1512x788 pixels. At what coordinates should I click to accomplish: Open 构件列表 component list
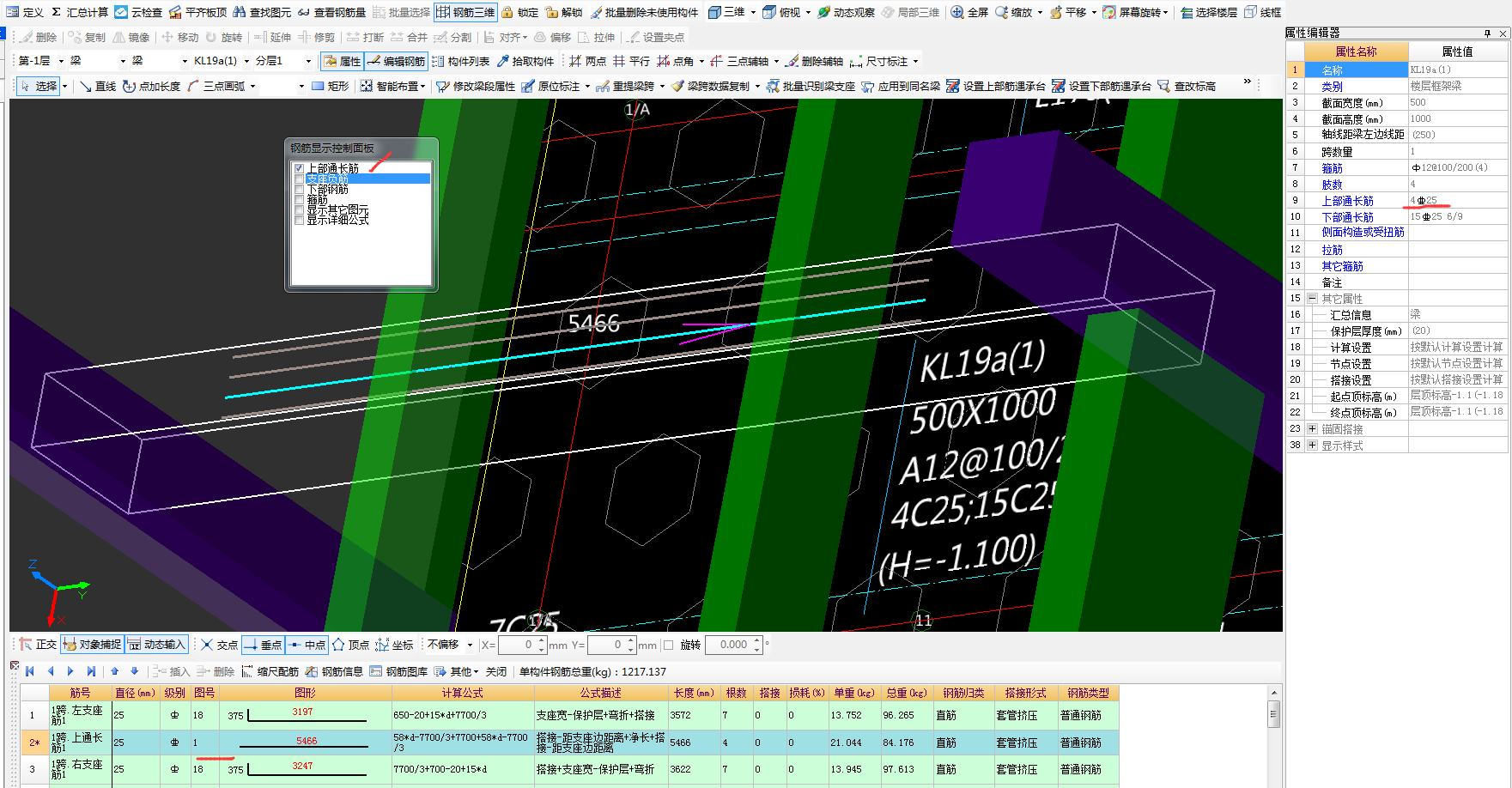tap(460, 61)
